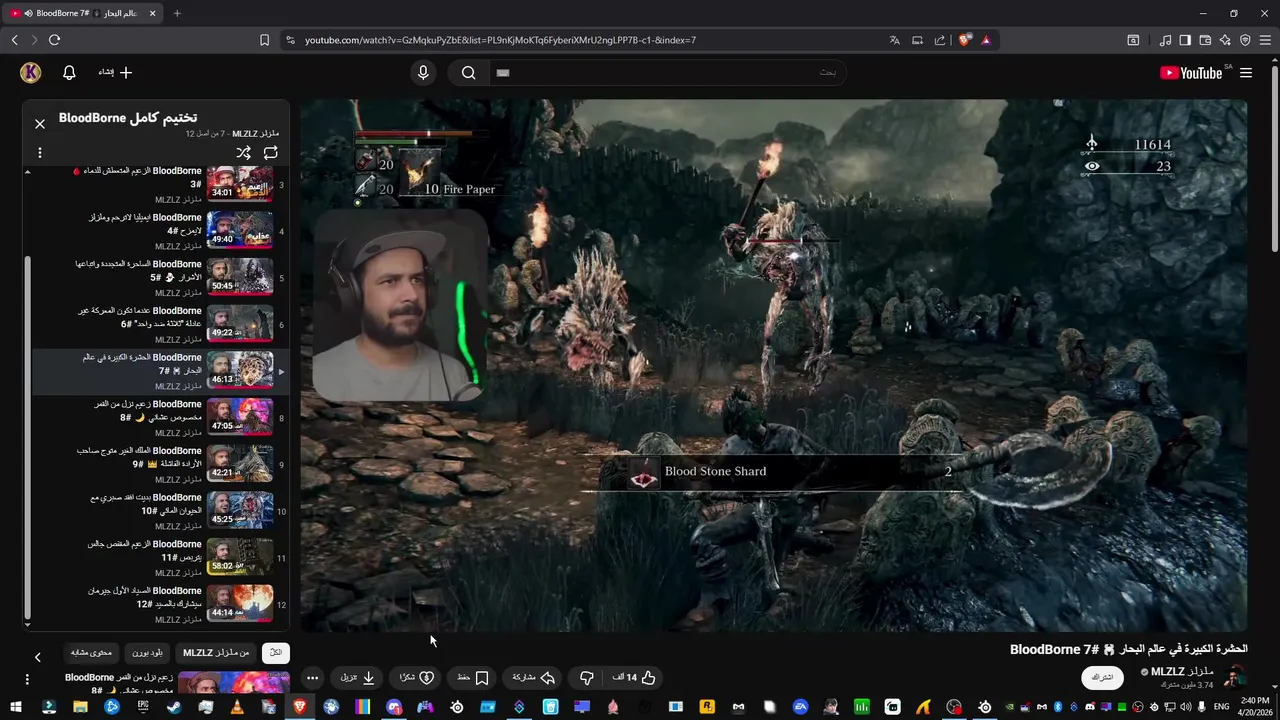Screen dimensions: 1280x720
Task: Select playlist title BloodBorne #10
Action: pos(146,504)
